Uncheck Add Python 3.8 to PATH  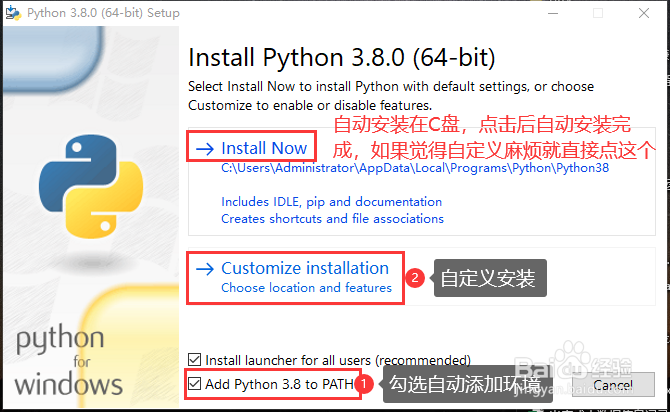click(195, 384)
